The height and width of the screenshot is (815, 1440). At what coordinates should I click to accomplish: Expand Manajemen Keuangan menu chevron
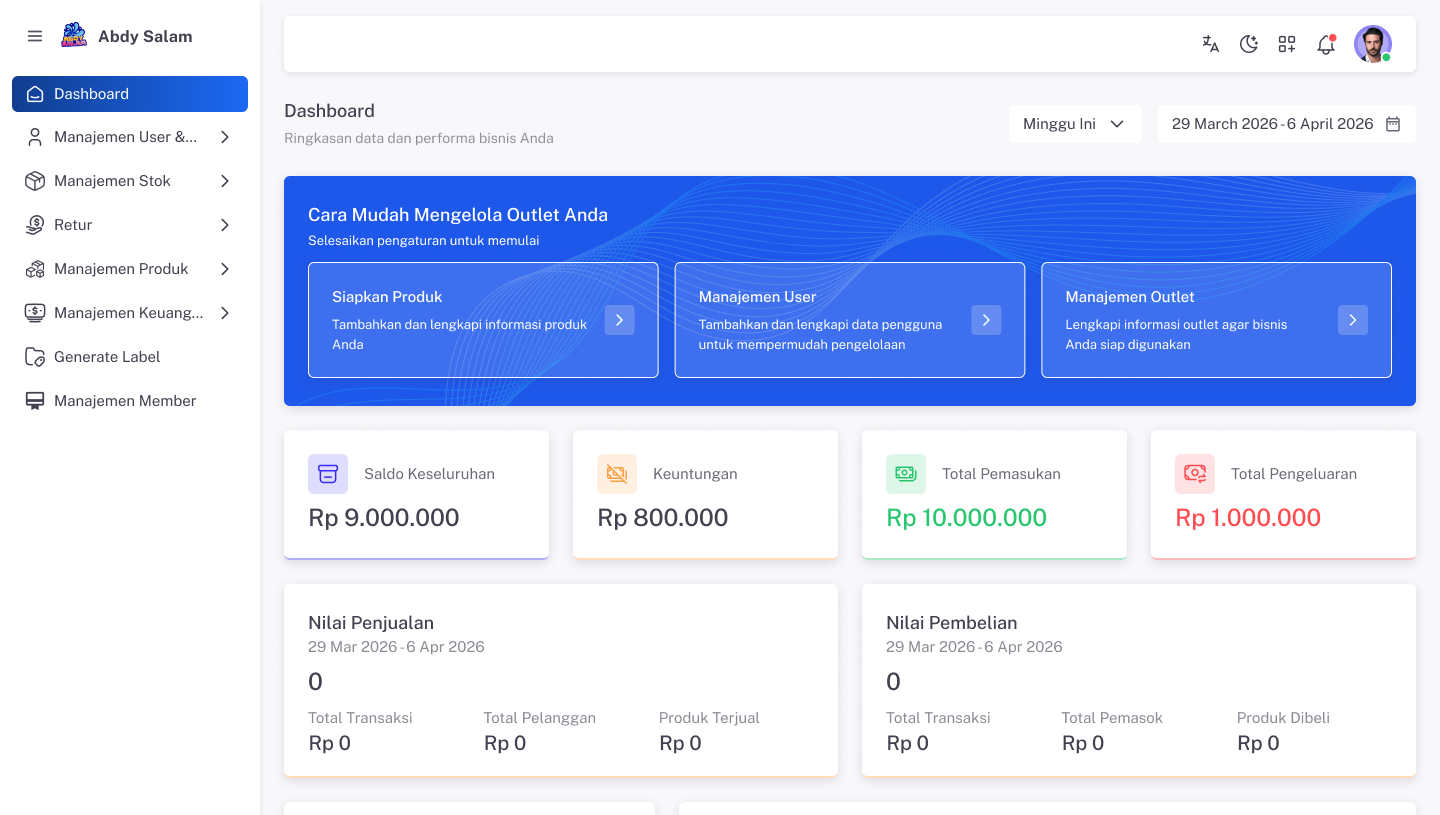pos(225,313)
